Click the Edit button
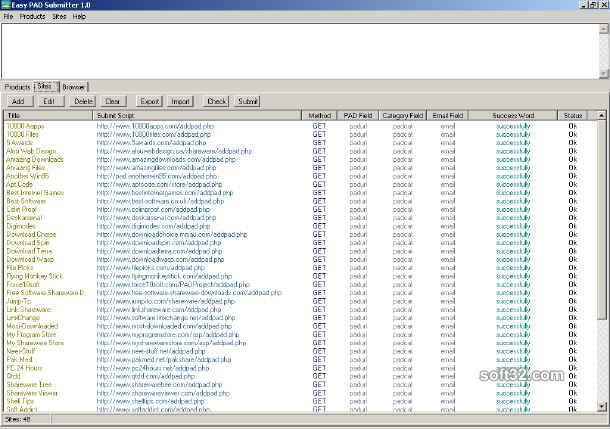Viewport: 610px width, 429px height. coord(49,102)
